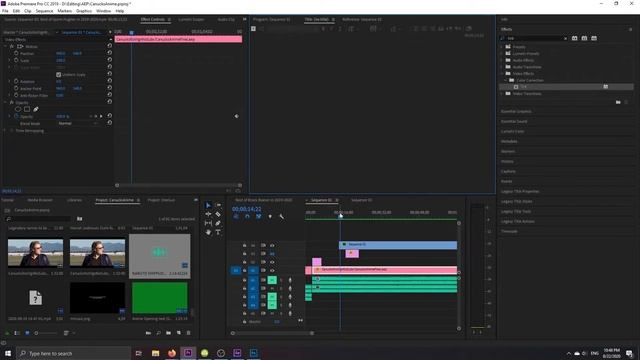640x360 pixels.
Task: Click the timeline horizontal zoom scrollbar
Action: (272, 333)
